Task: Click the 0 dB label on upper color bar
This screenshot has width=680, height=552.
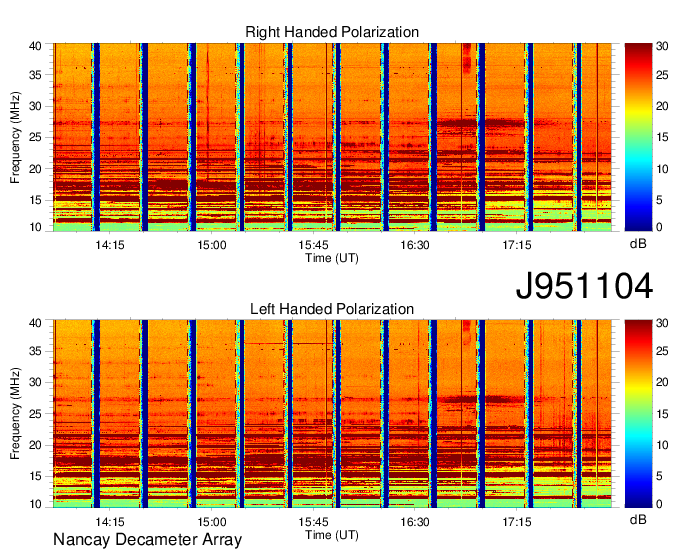Action: (659, 227)
